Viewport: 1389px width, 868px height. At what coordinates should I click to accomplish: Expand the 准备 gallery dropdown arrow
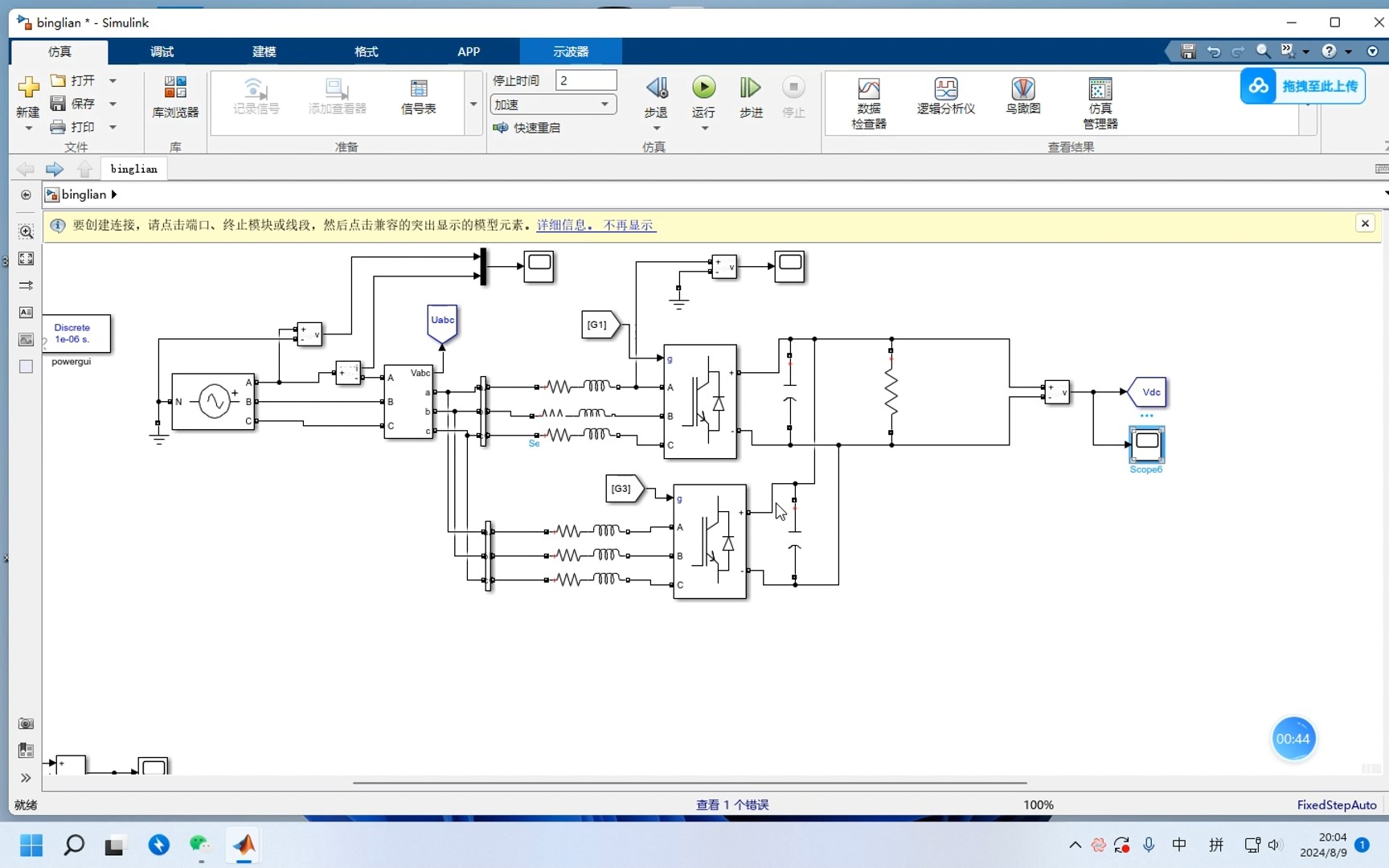pyautogui.click(x=473, y=104)
